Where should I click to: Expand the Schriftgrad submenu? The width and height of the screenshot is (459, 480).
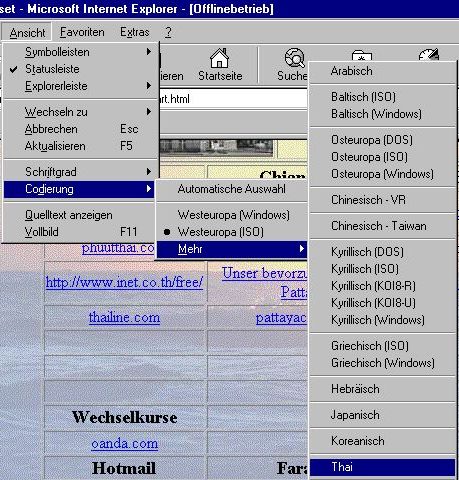tap(80, 172)
